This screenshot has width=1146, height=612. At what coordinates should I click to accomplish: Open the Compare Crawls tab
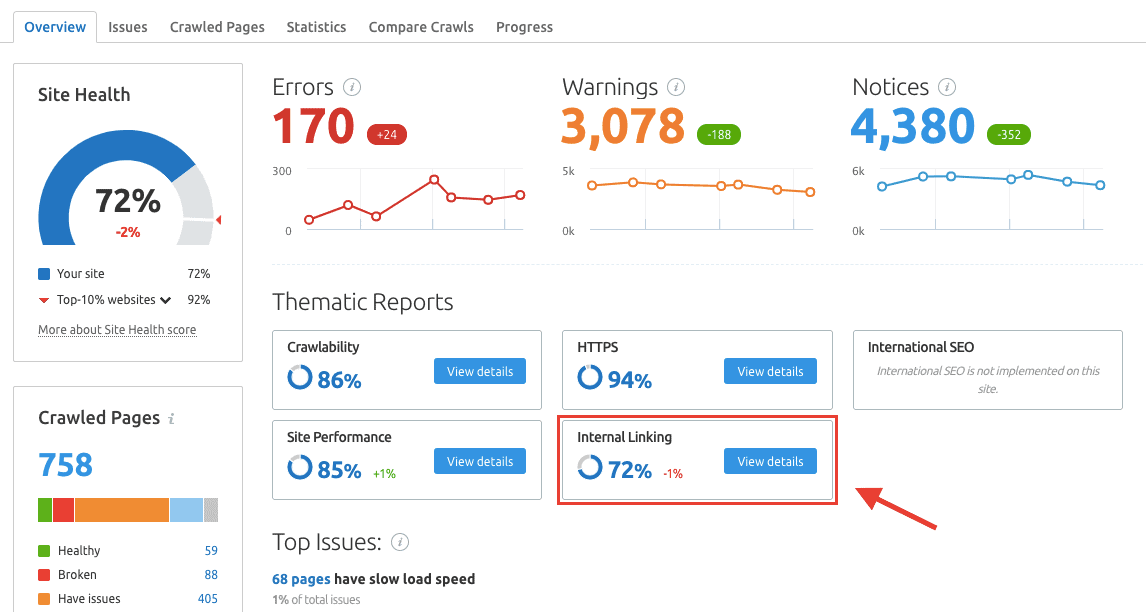pyautogui.click(x=421, y=27)
